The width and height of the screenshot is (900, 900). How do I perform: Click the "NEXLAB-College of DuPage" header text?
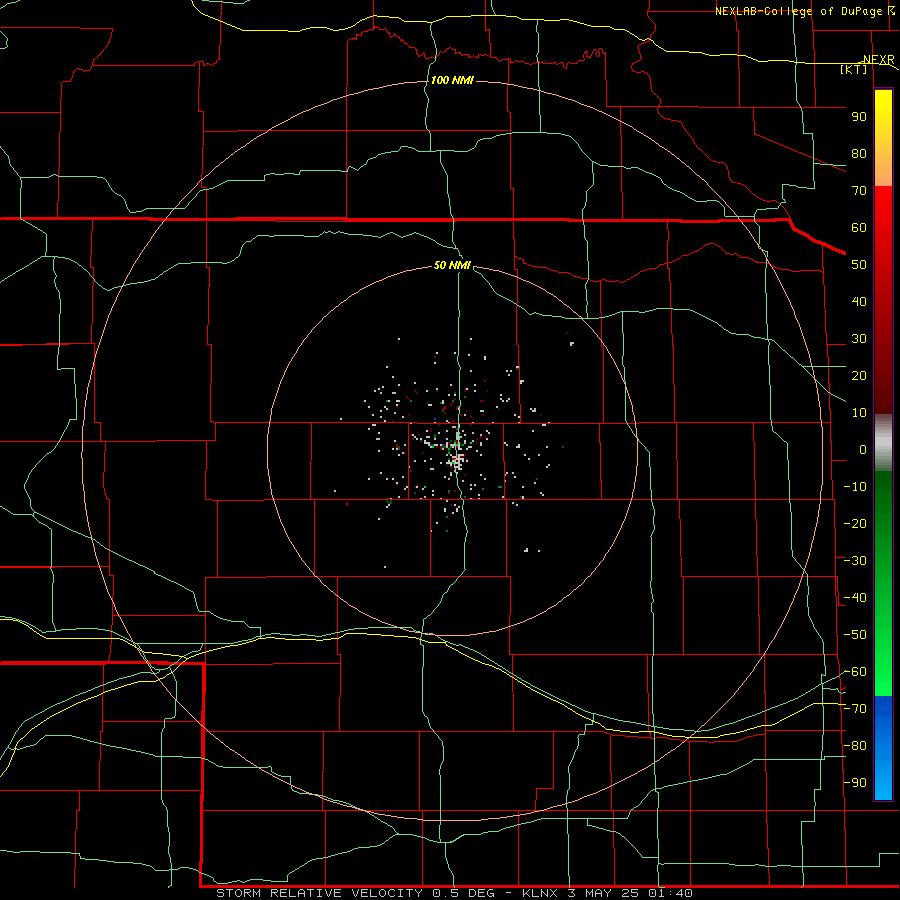tap(798, 11)
